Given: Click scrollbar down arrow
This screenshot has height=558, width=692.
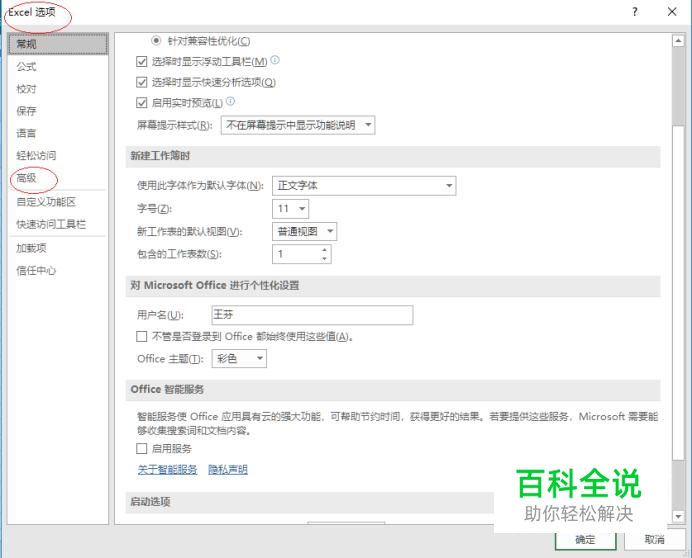Looking at the screenshot, I should pos(678,516).
